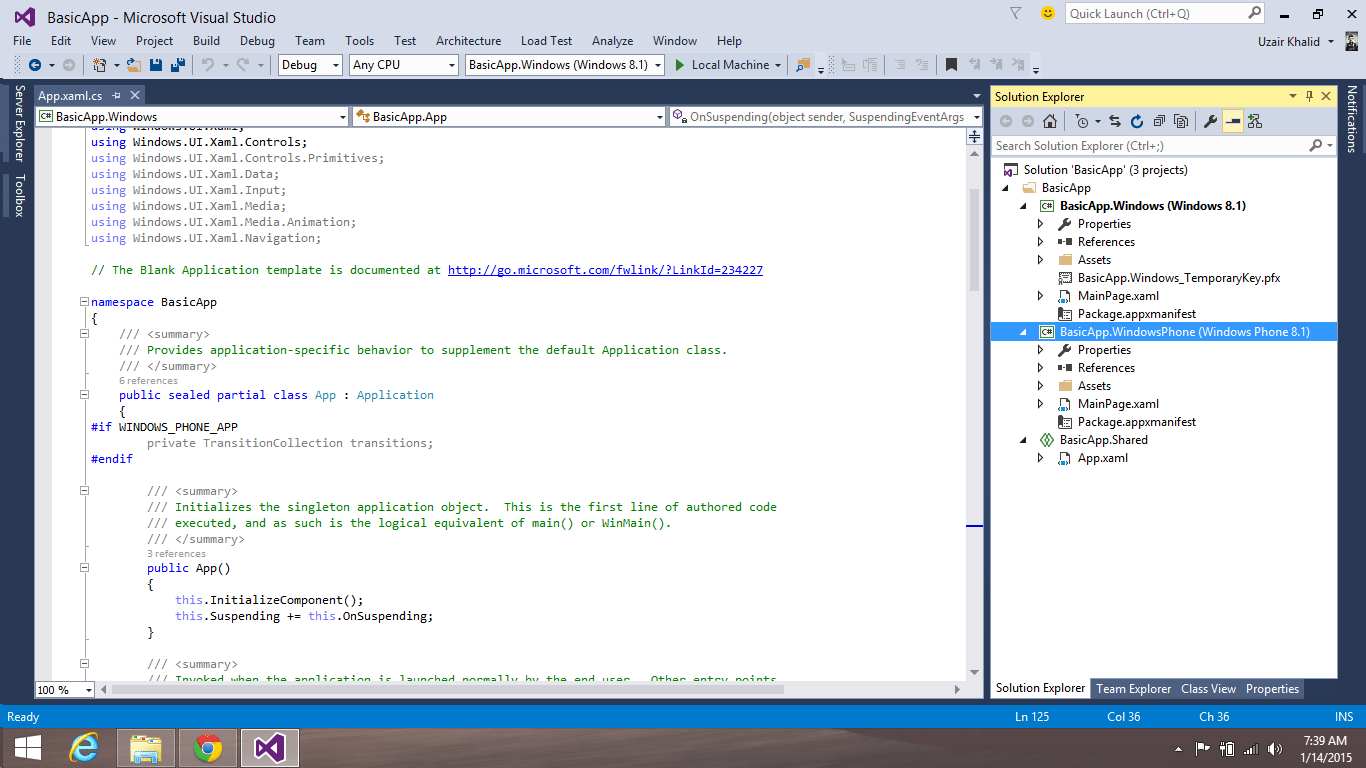Switch to the Team Explorer tab

pyautogui.click(x=1133, y=689)
